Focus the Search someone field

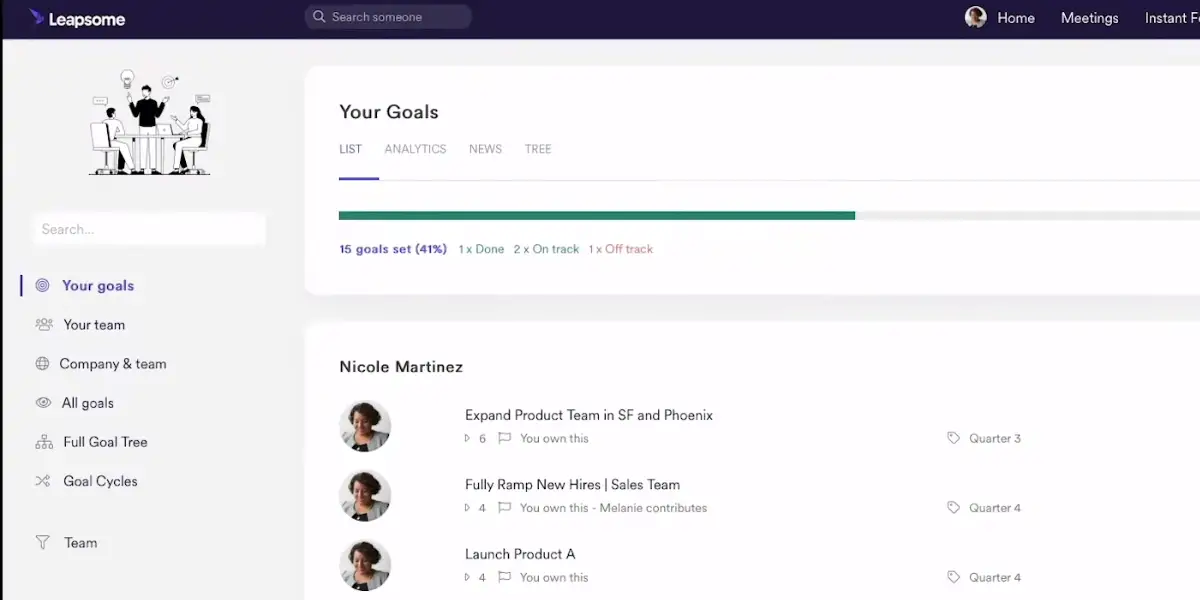tap(388, 17)
